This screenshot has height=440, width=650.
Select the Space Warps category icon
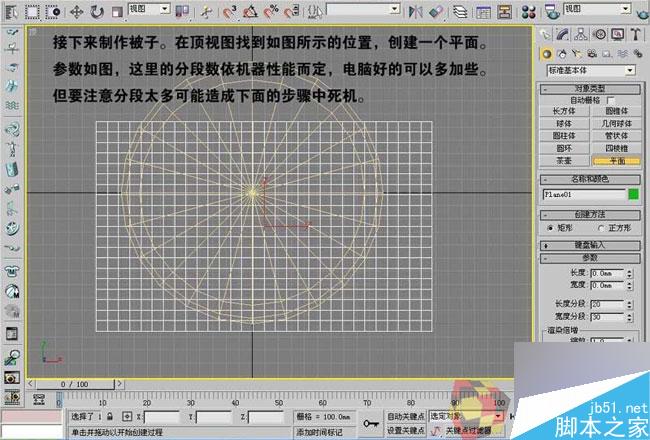coord(622,54)
